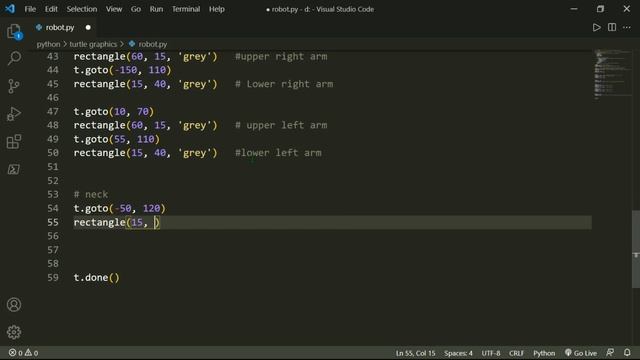
Task: Click the vertical scrollbar thumb
Action: click(636, 249)
